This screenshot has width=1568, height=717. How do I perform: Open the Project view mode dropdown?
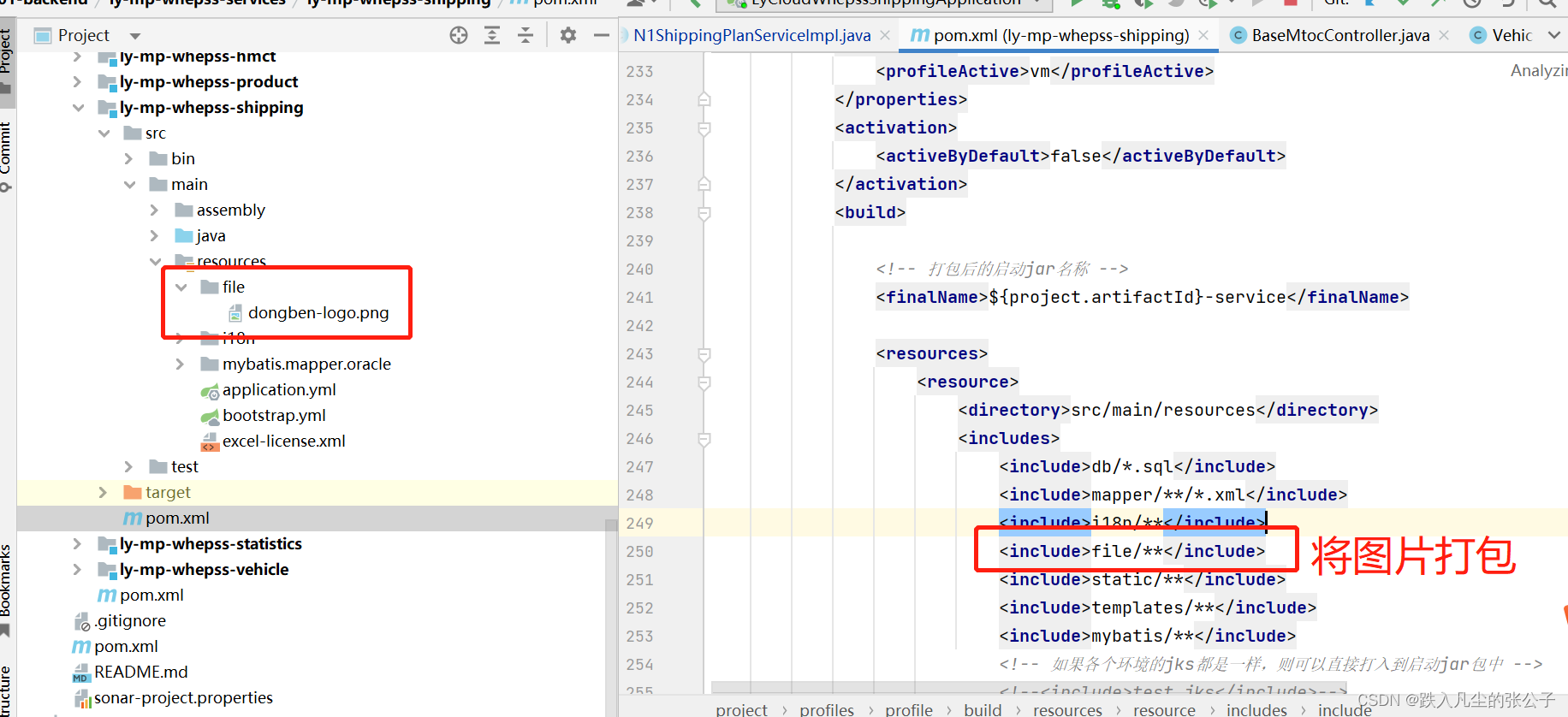pyautogui.click(x=134, y=36)
